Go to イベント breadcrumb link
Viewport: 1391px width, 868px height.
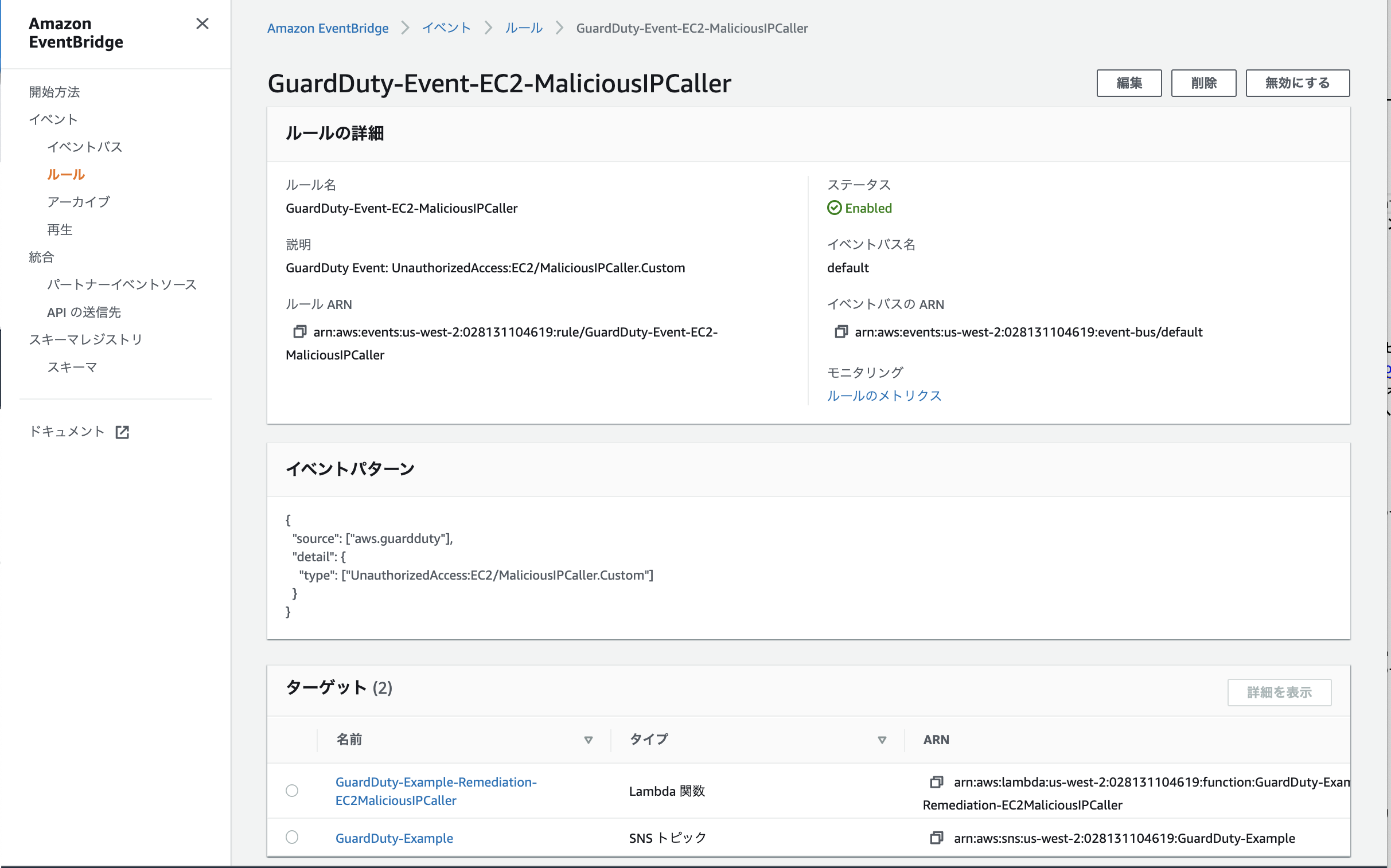click(446, 28)
